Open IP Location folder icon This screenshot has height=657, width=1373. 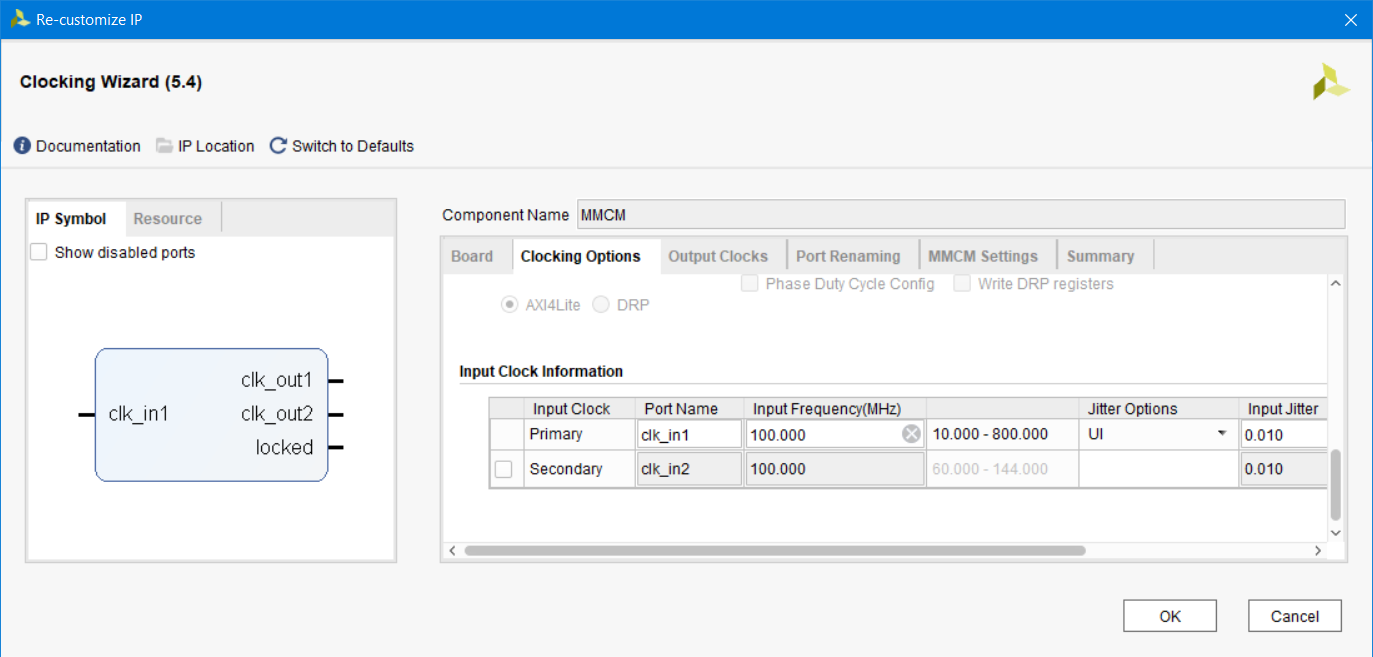click(x=164, y=146)
